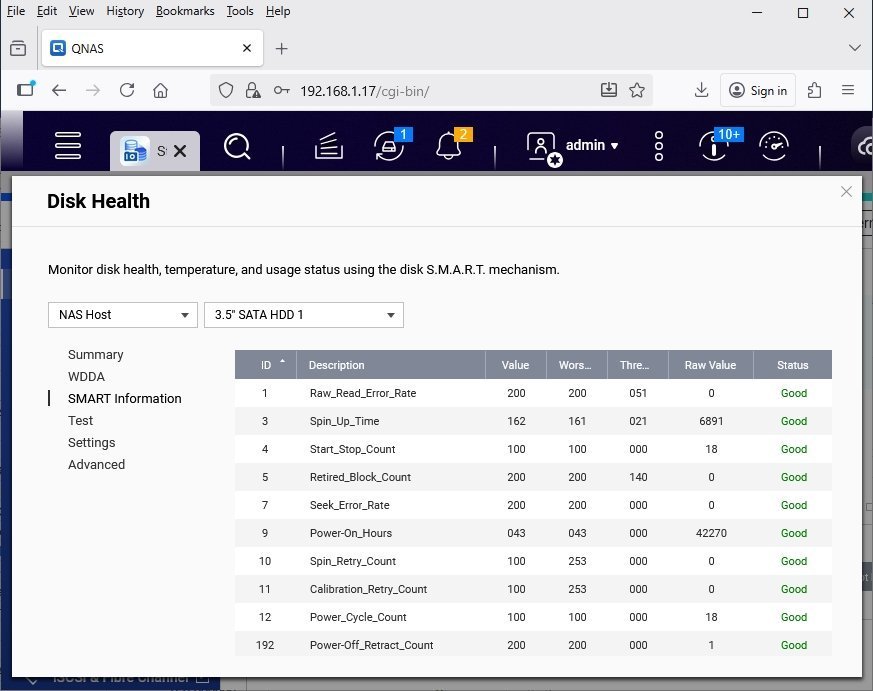Sort table by the ID column header
The height and width of the screenshot is (691, 873).
click(x=266, y=365)
